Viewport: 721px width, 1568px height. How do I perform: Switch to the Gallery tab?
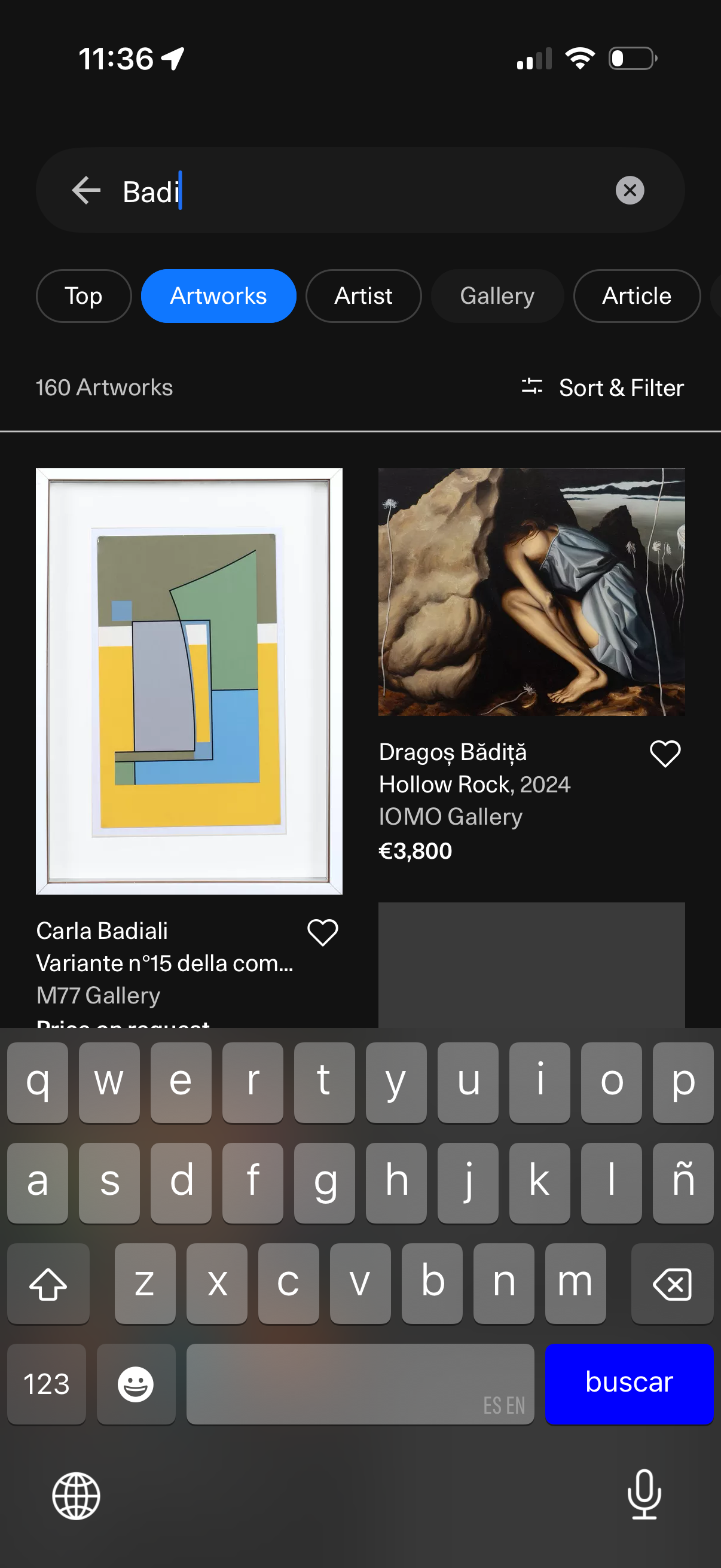(x=496, y=296)
